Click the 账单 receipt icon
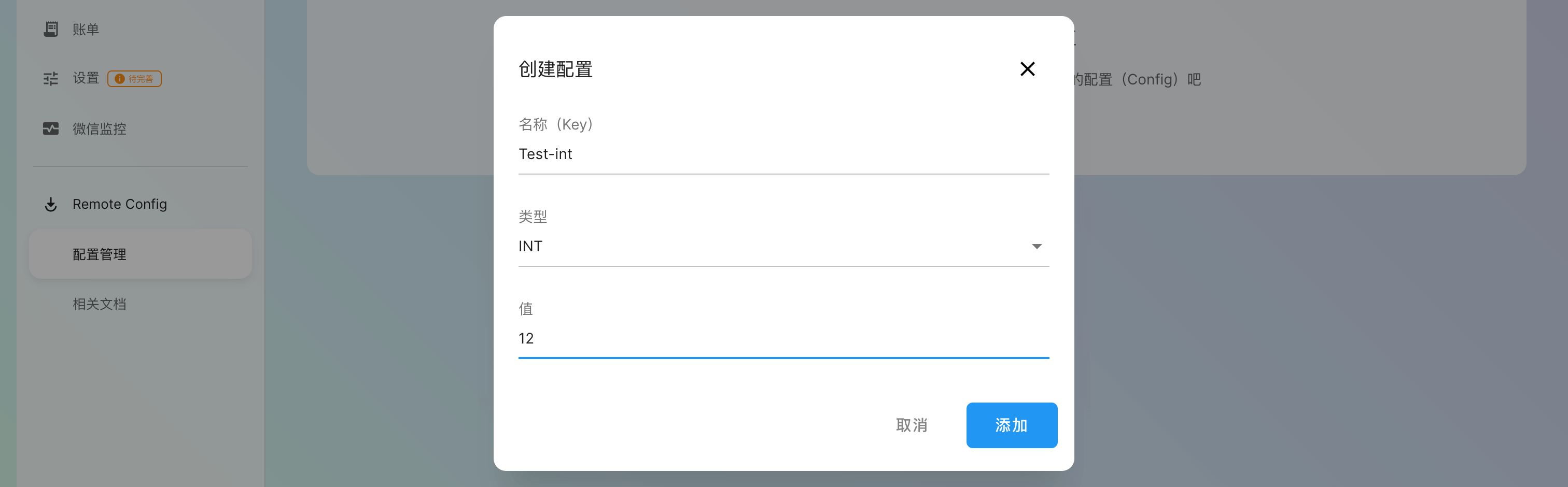 pyautogui.click(x=51, y=29)
